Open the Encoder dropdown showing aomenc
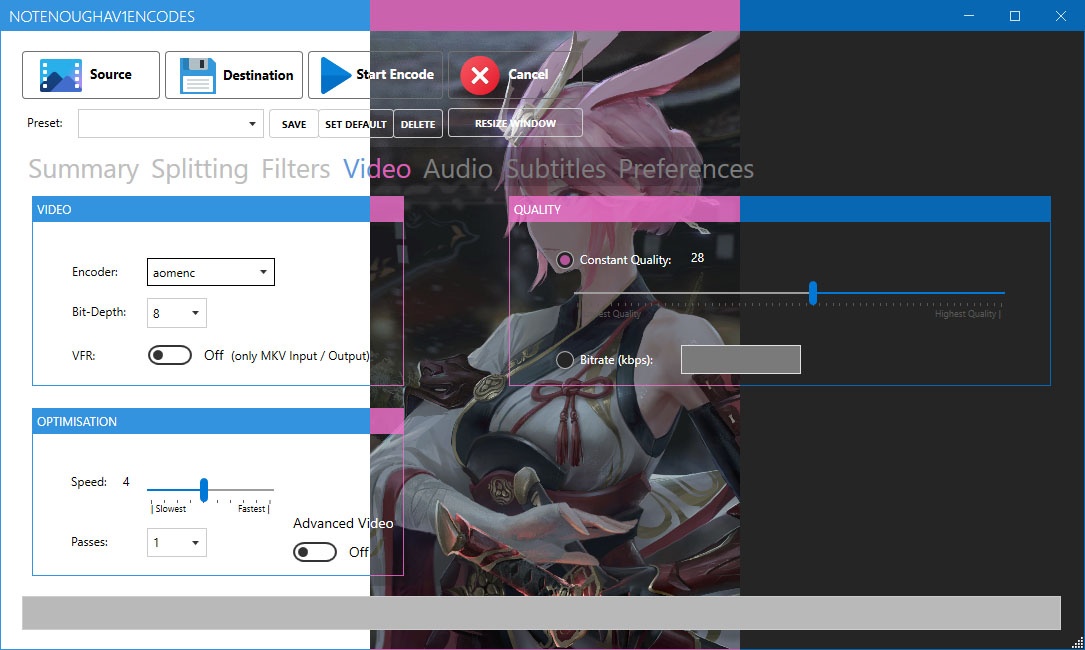This screenshot has height=650, width=1085. pyautogui.click(x=210, y=272)
